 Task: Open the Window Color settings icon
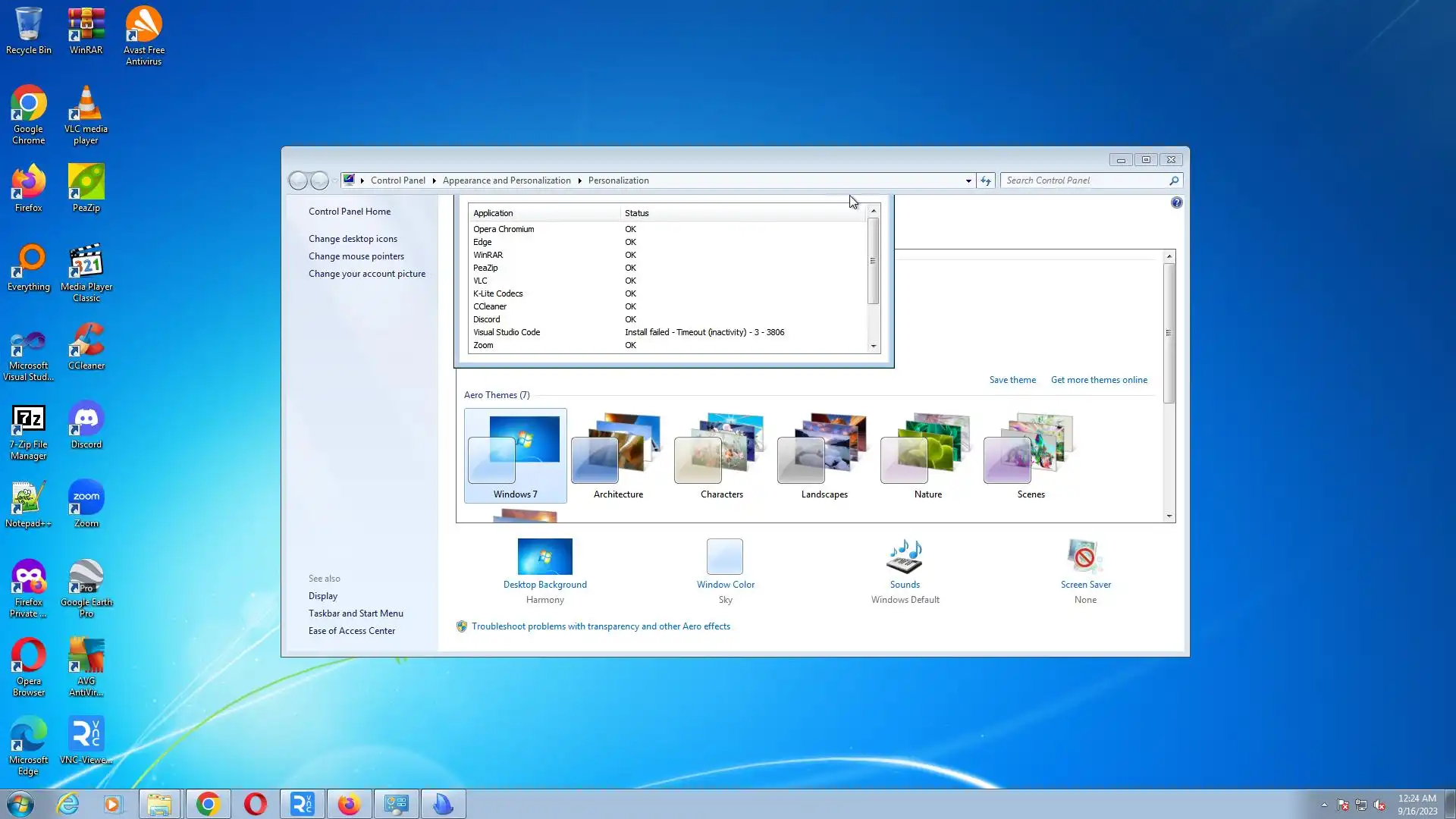[x=725, y=557]
